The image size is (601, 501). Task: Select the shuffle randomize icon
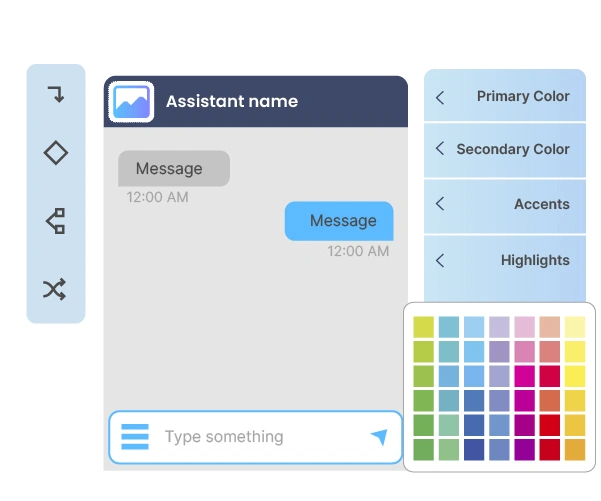(x=54, y=290)
